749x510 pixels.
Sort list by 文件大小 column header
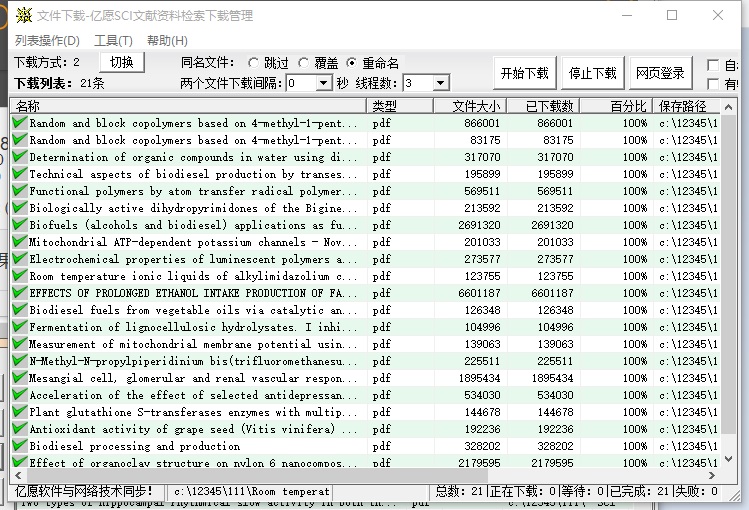(475, 106)
